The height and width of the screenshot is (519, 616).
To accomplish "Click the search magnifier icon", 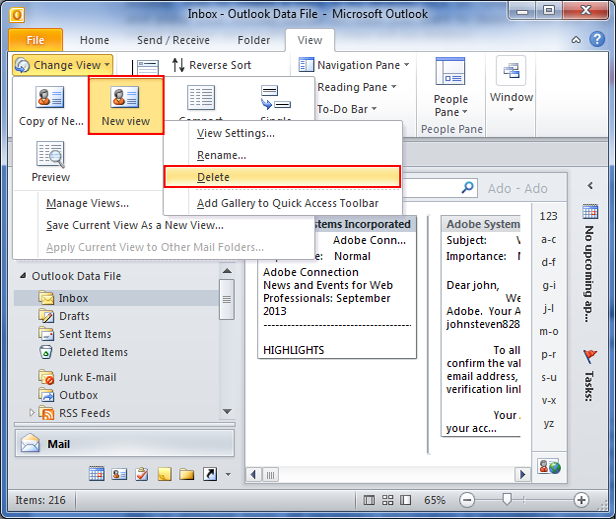I will (468, 187).
